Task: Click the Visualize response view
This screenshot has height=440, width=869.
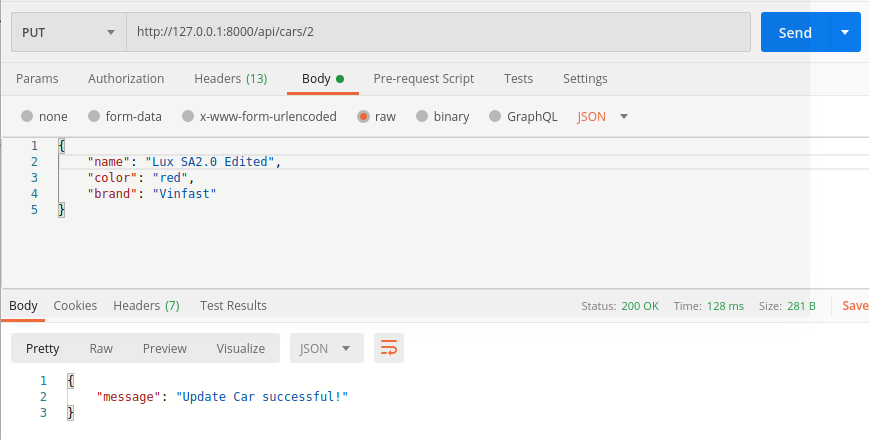Action: [x=240, y=349]
